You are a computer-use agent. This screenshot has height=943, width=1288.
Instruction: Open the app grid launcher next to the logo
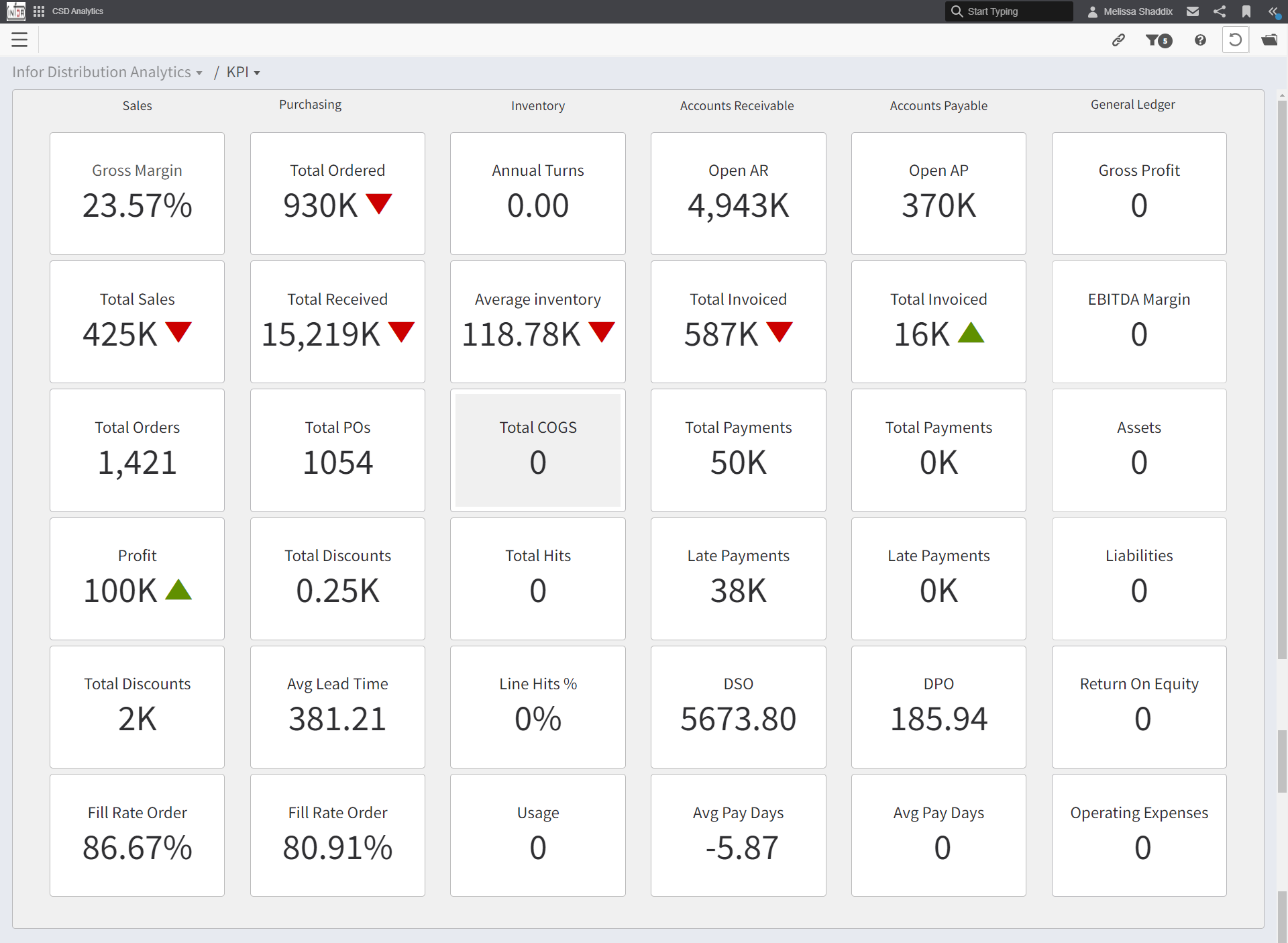click(38, 11)
